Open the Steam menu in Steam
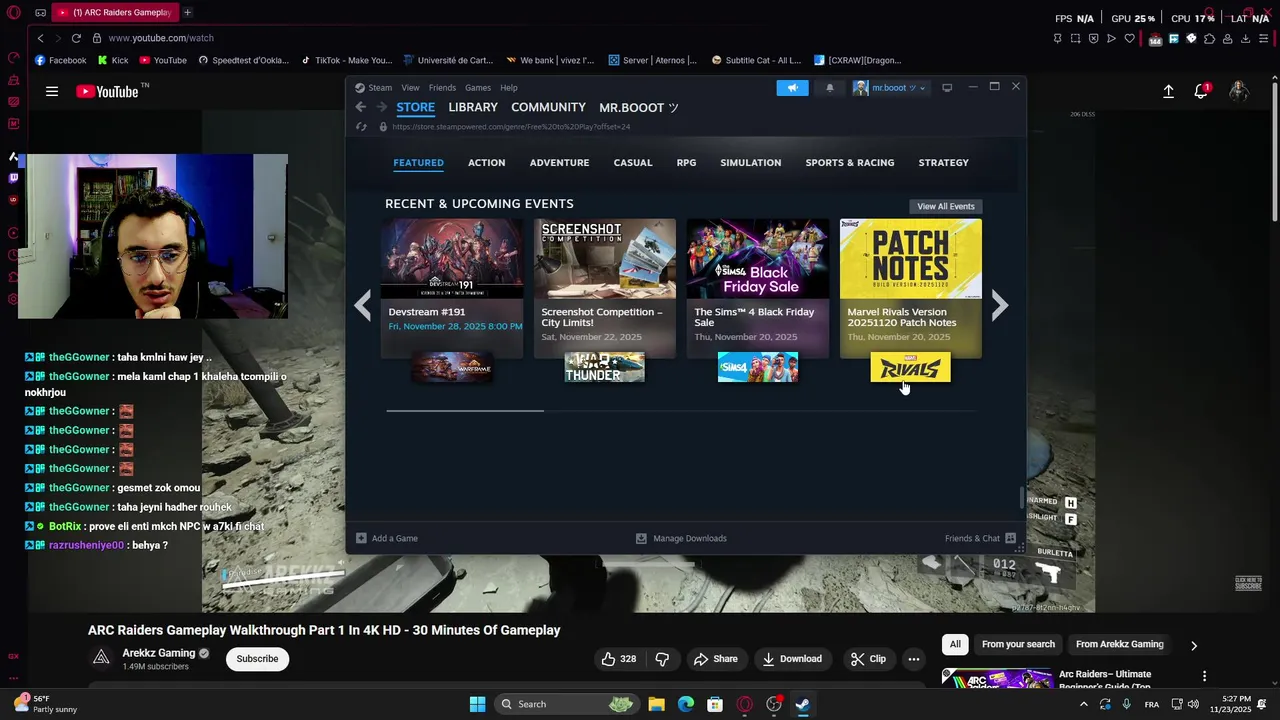The width and height of the screenshot is (1280, 720). tap(381, 88)
